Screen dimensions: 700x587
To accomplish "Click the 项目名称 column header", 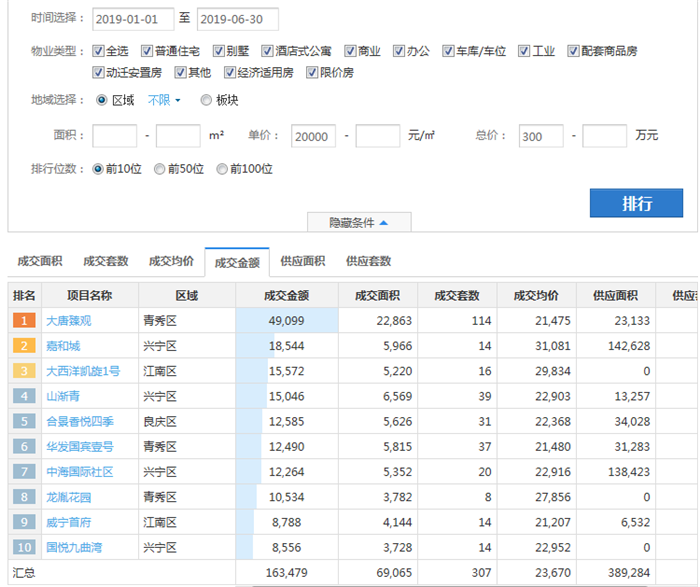I will (x=90, y=296).
